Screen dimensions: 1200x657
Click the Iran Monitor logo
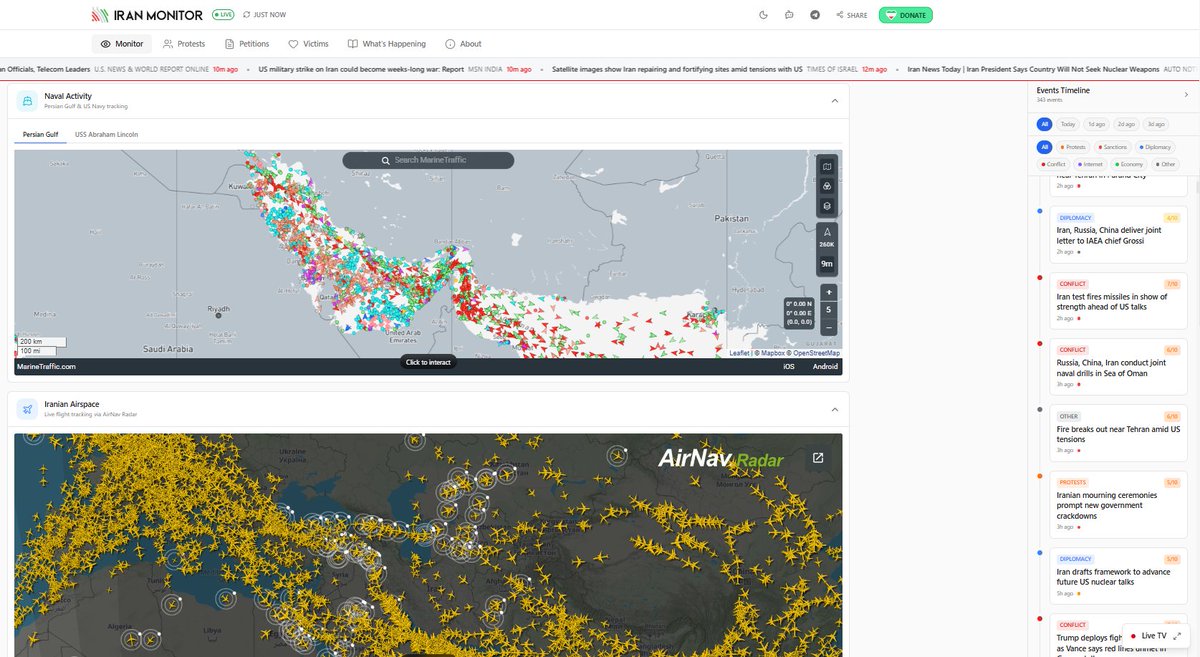tap(146, 15)
